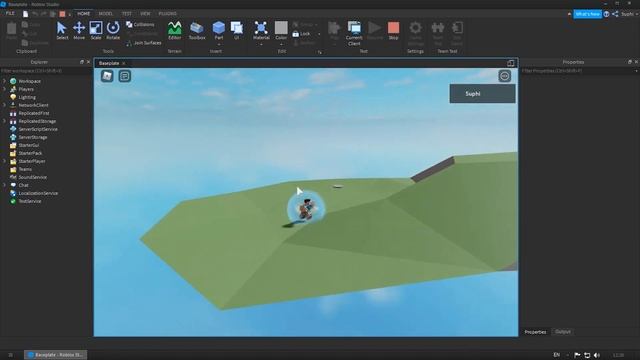Image resolution: width=640 pixels, height=360 pixels.
Task: Switch to the HOME ribbon tab
Action: [84, 13]
